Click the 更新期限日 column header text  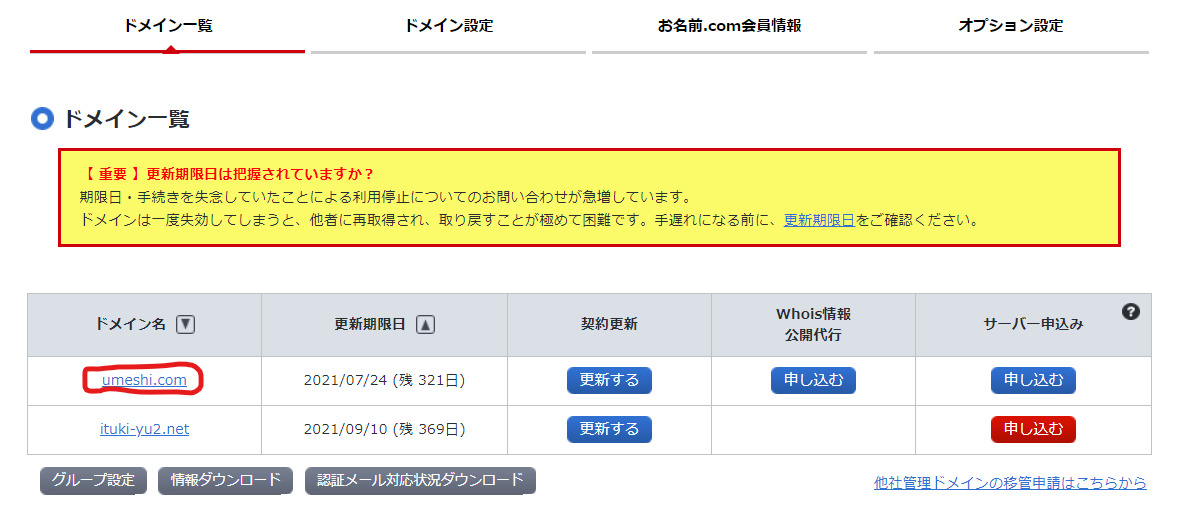(x=370, y=325)
